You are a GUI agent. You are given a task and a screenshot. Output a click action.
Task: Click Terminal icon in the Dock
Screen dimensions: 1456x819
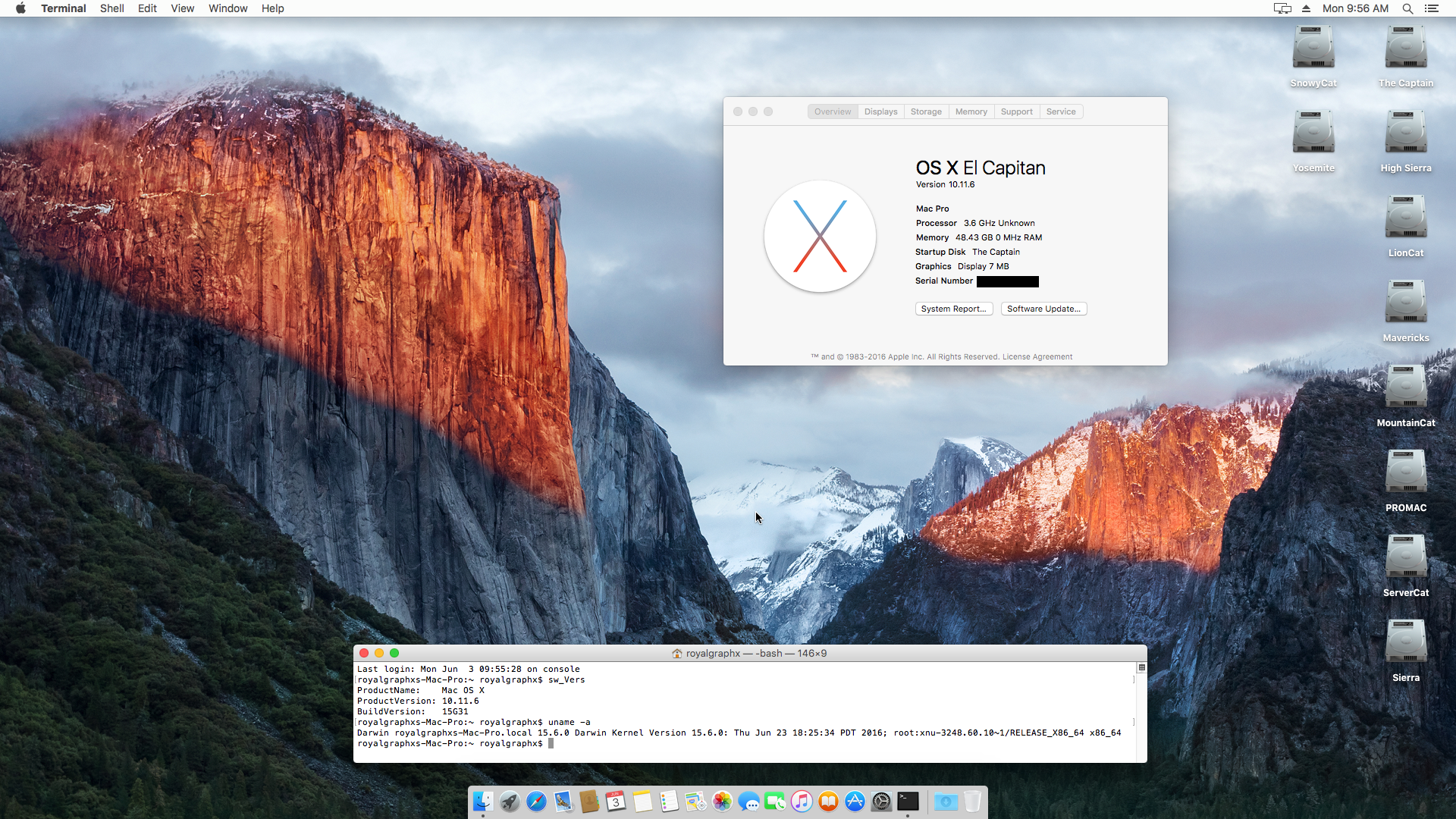pyautogui.click(x=908, y=801)
